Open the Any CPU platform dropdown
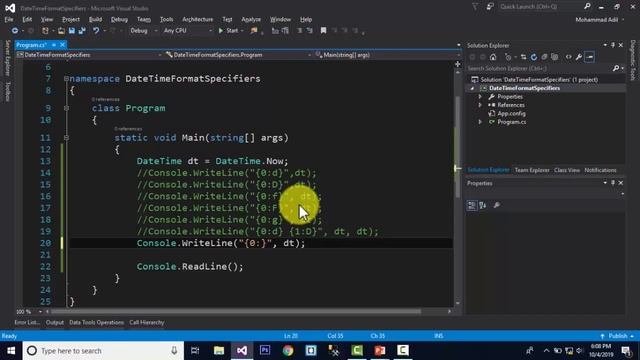640x360 pixels. click(x=188, y=31)
